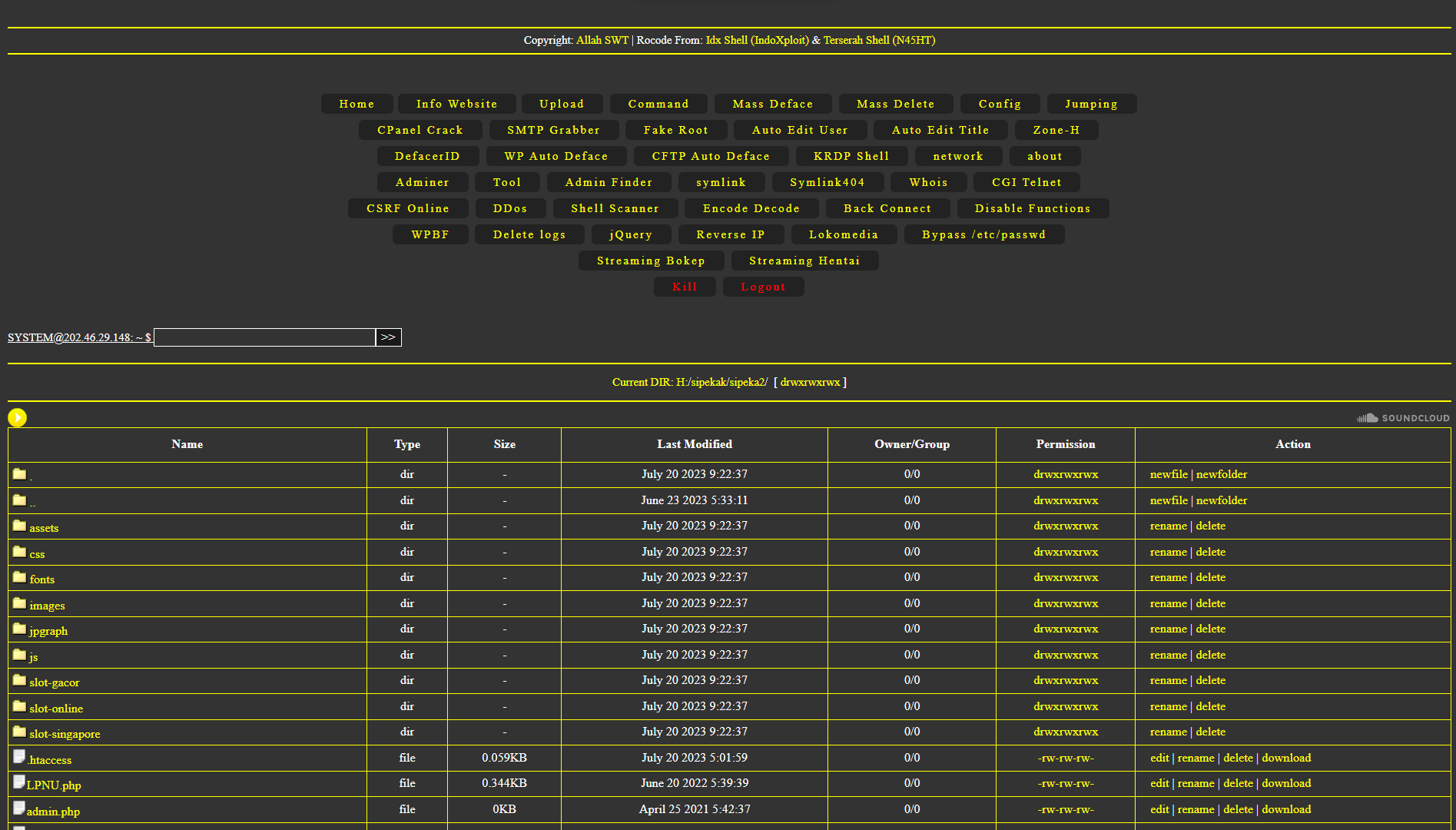Open the slot-gacor directory link
This screenshot has width=1456, height=830.
[x=54, y=682]
